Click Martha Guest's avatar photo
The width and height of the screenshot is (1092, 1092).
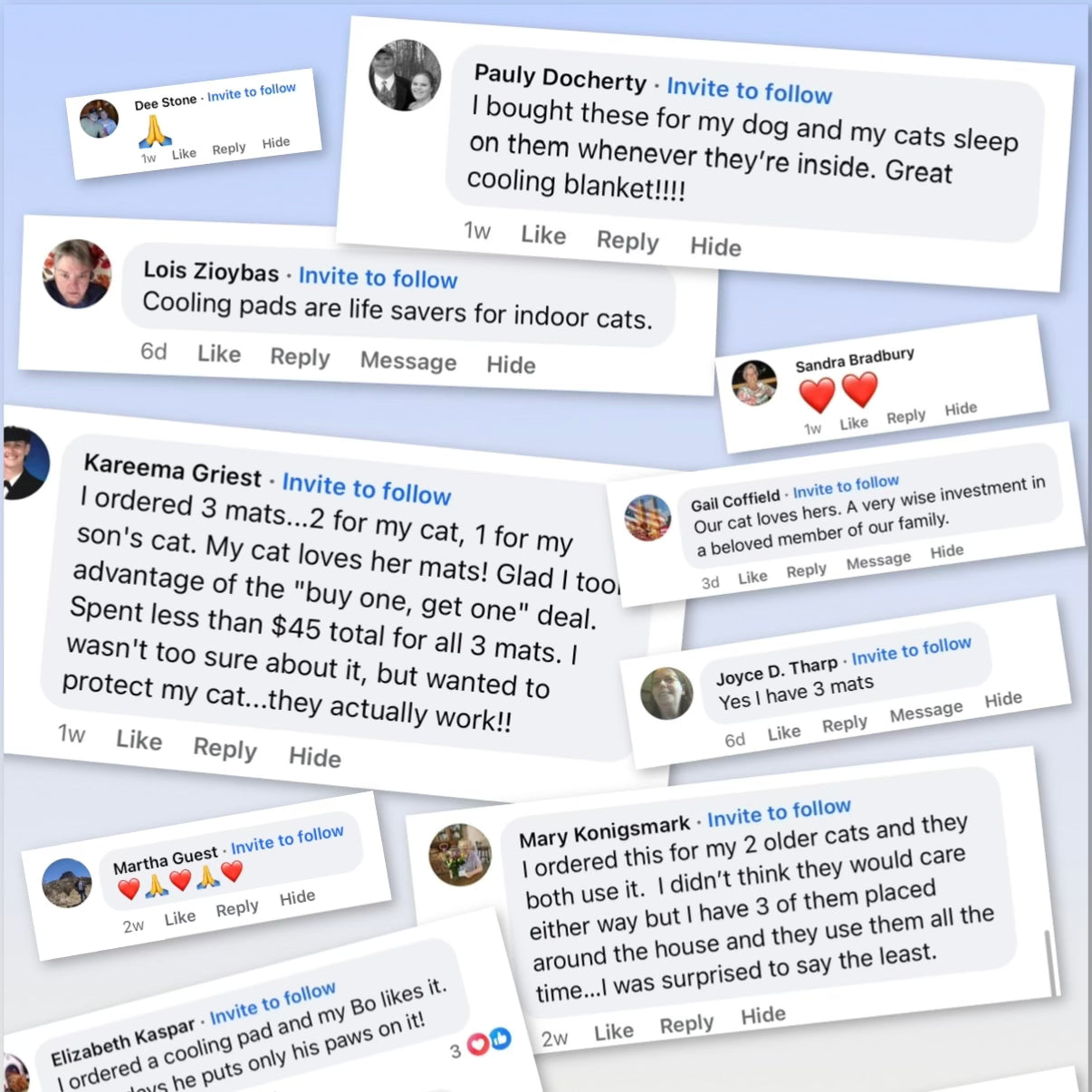pyautogui.click(x=67, y=883)
